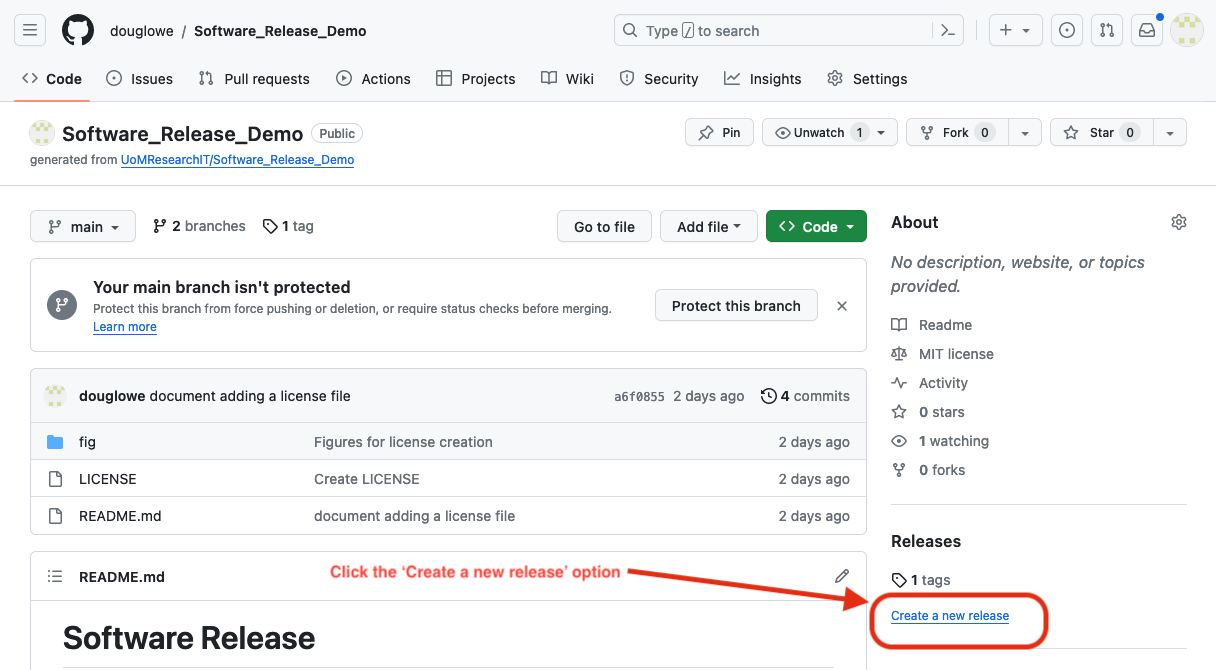1216x670 pixels.
Task: Open About settings gear icon
Action: pos(1179,222)
